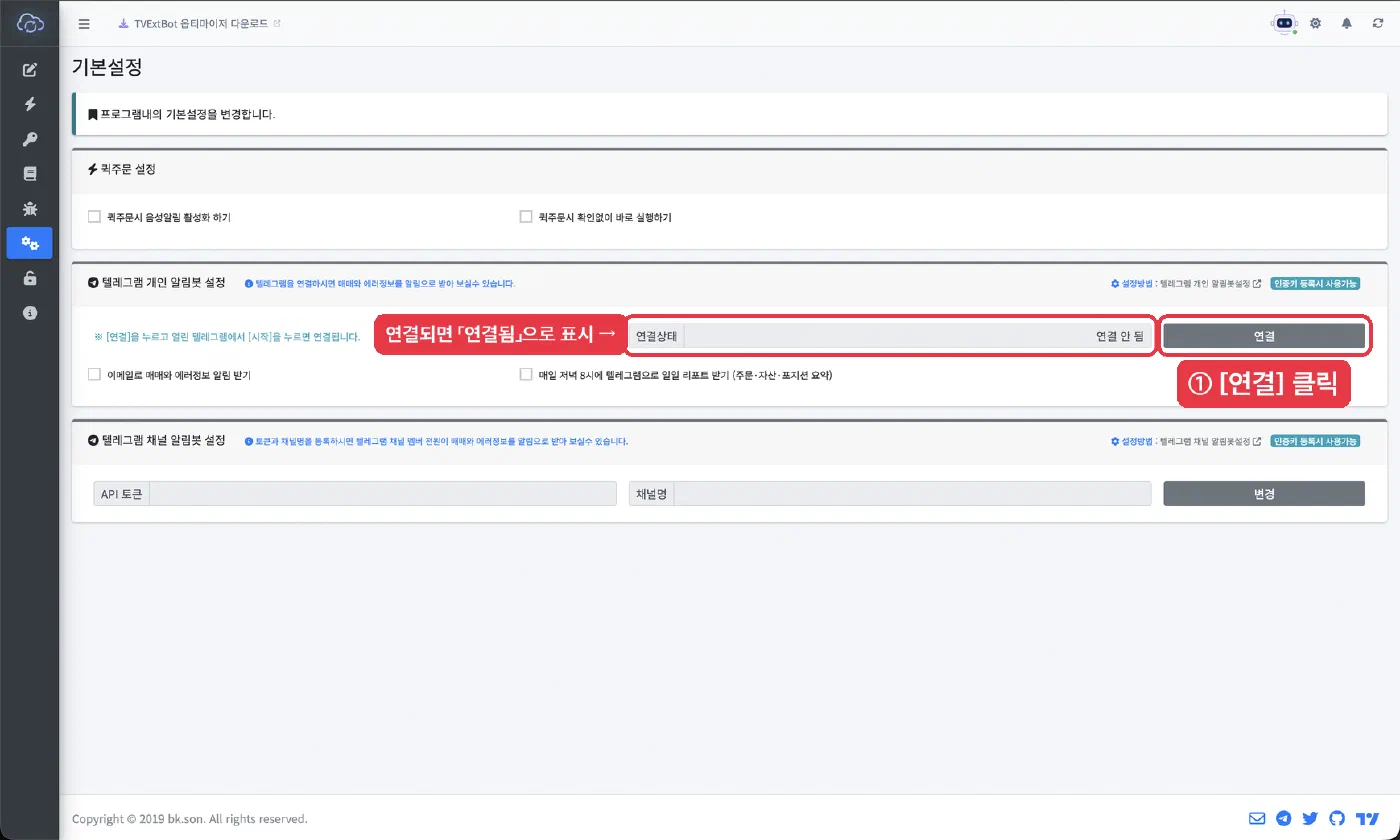Click the API 토큰 input field
Image resolution: width=1400 pixels, height=840 pixels.
tap(383, 494)
